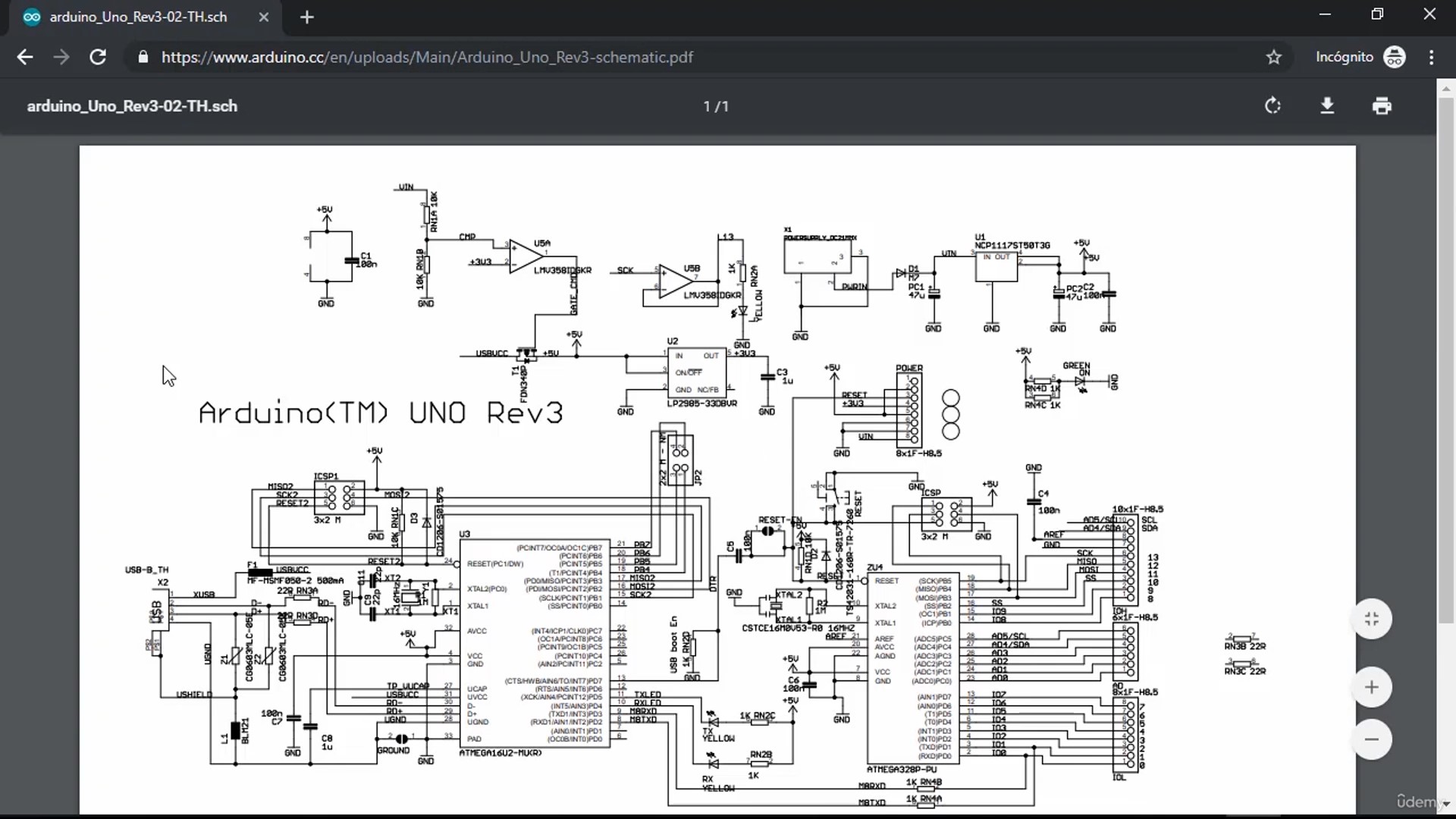Click the ICSP1 header label
The width and height of the screenshot is (1456, 819).
(x=326, y=476)
